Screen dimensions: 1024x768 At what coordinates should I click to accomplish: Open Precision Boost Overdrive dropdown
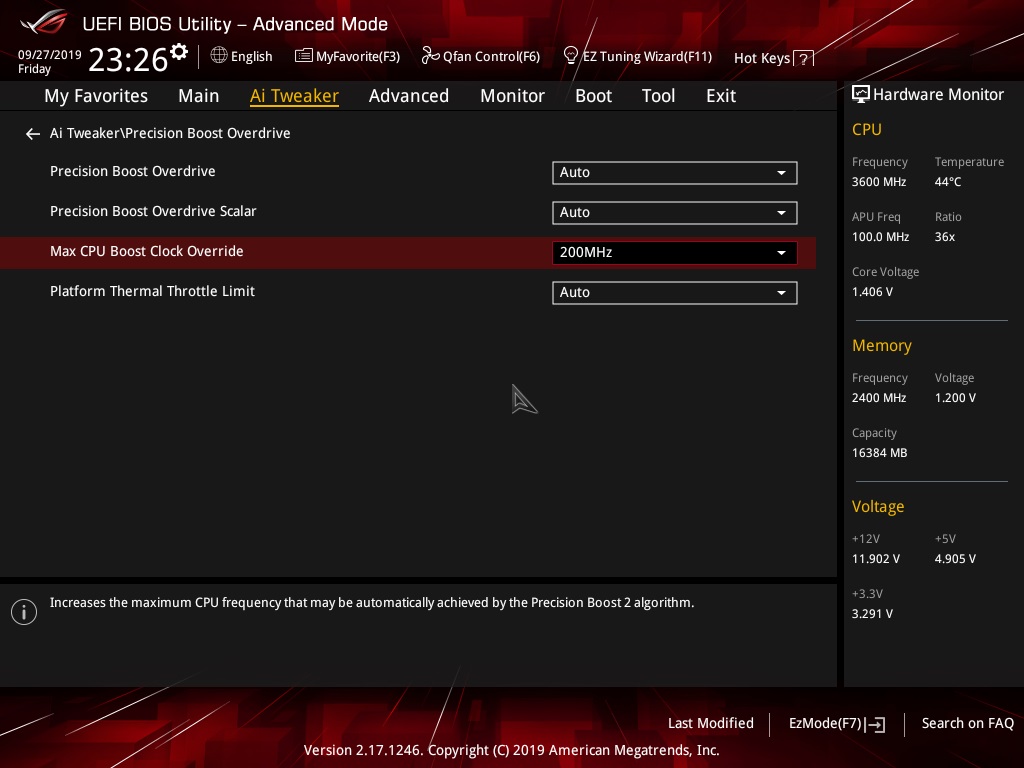tap(675, 172)
